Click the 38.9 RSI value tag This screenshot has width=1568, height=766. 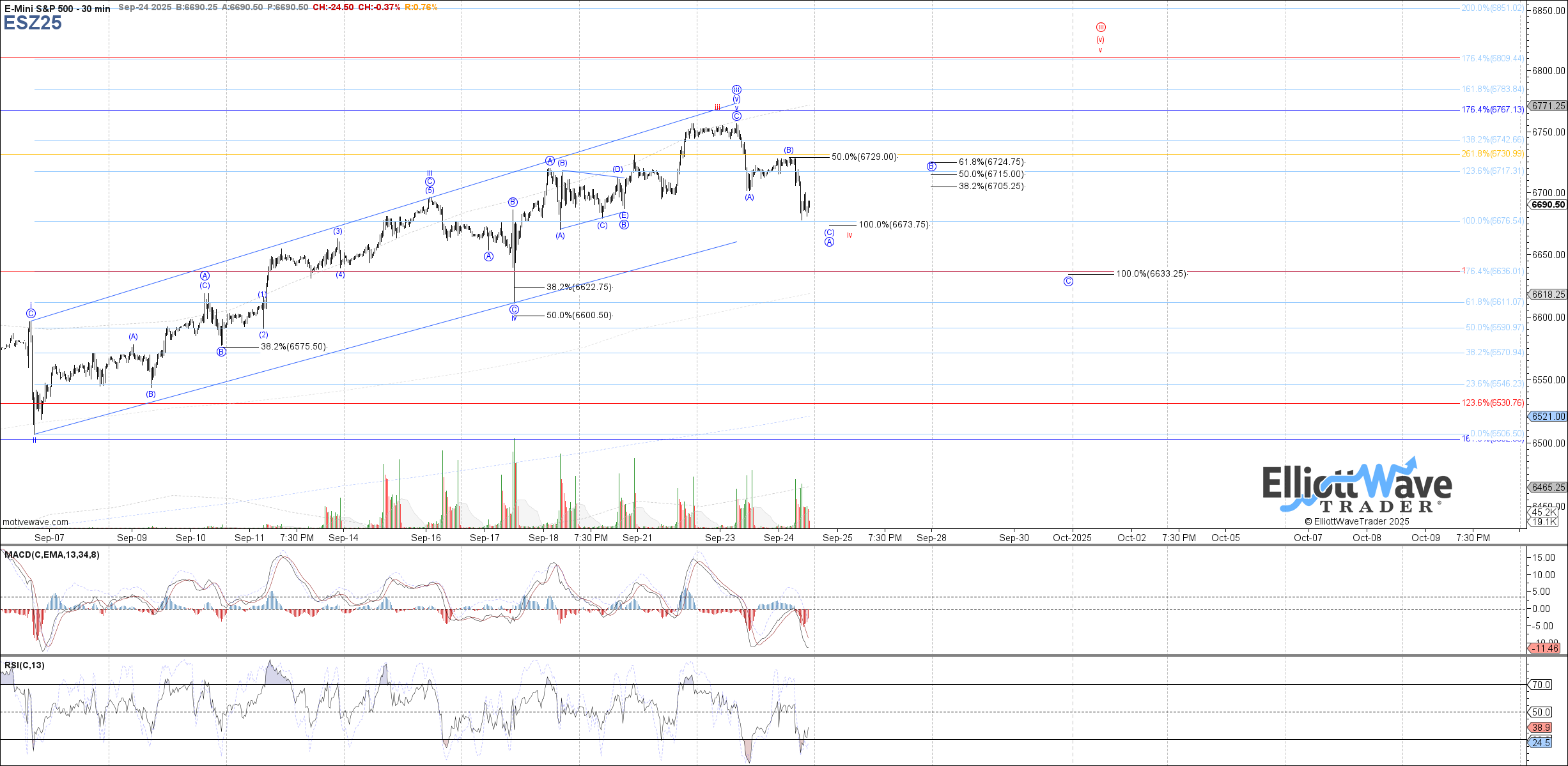(x=1541, y=727)
